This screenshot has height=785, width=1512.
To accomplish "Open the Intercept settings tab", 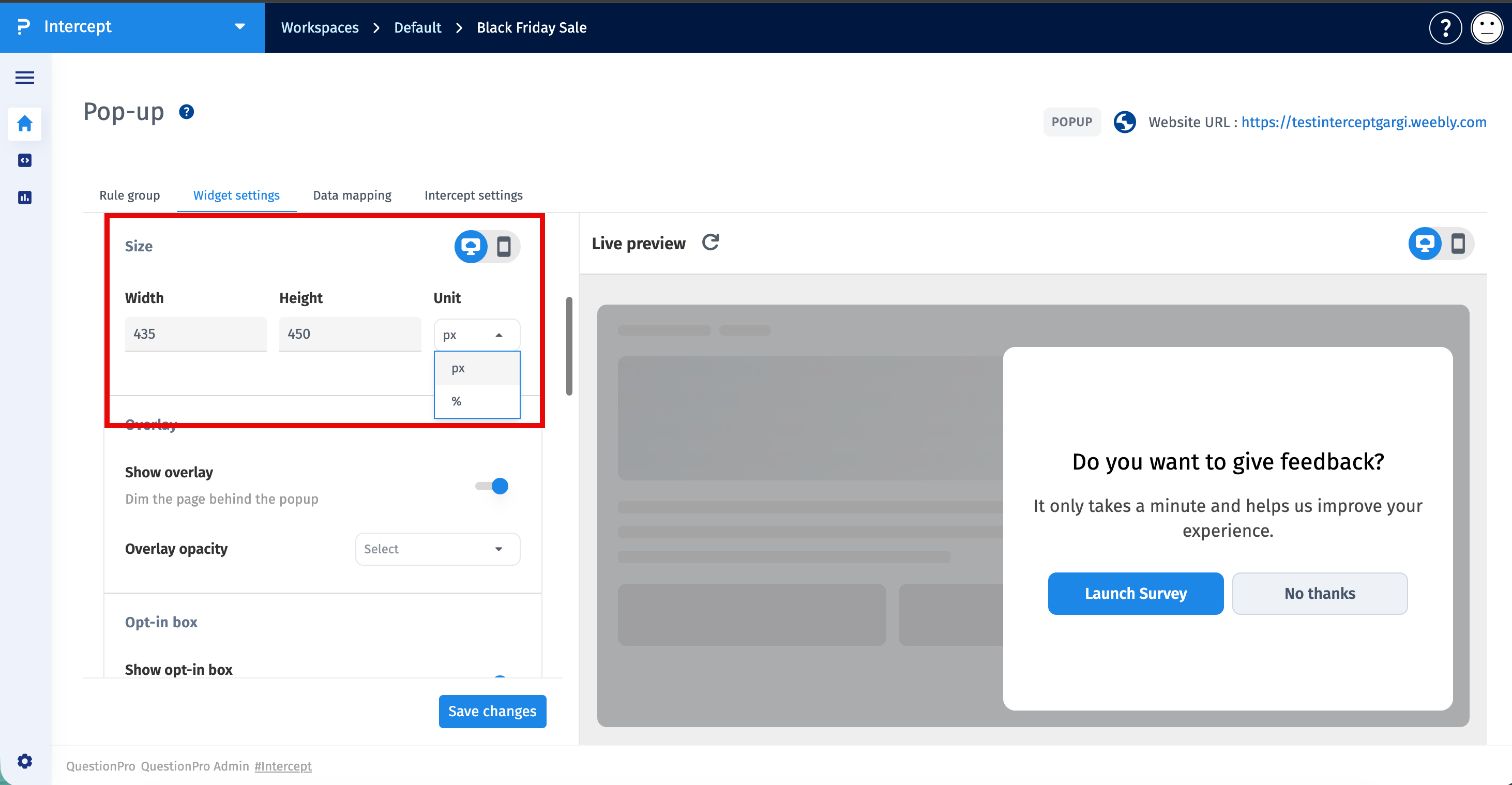I will 474,195.
